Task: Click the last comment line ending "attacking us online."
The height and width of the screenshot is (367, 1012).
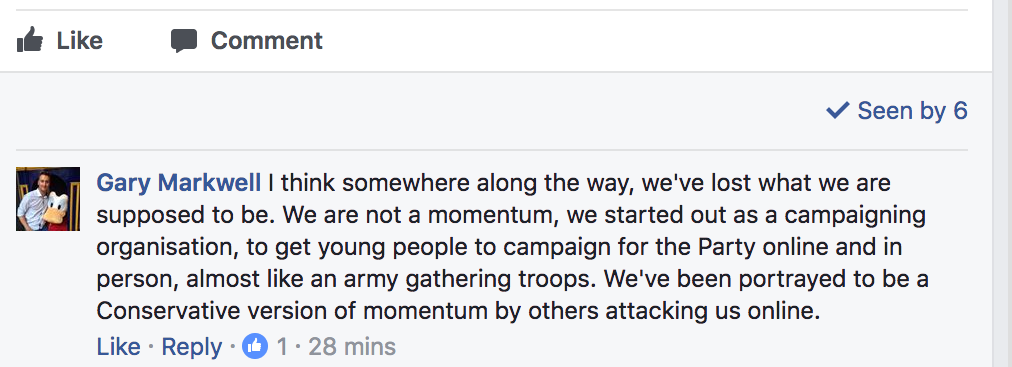Action: [x=458, y=312]
